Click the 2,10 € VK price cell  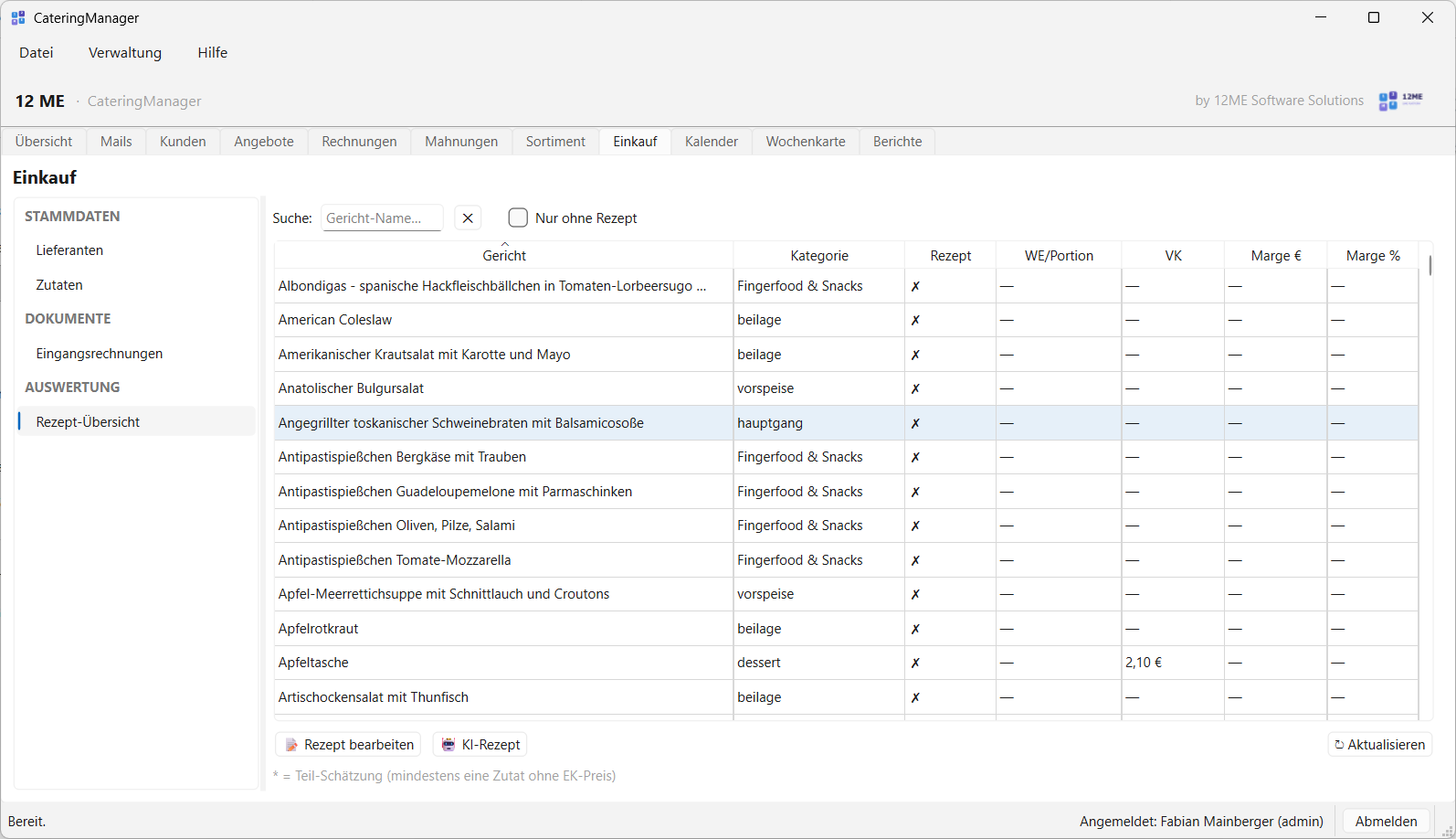tap(1173, 663)
